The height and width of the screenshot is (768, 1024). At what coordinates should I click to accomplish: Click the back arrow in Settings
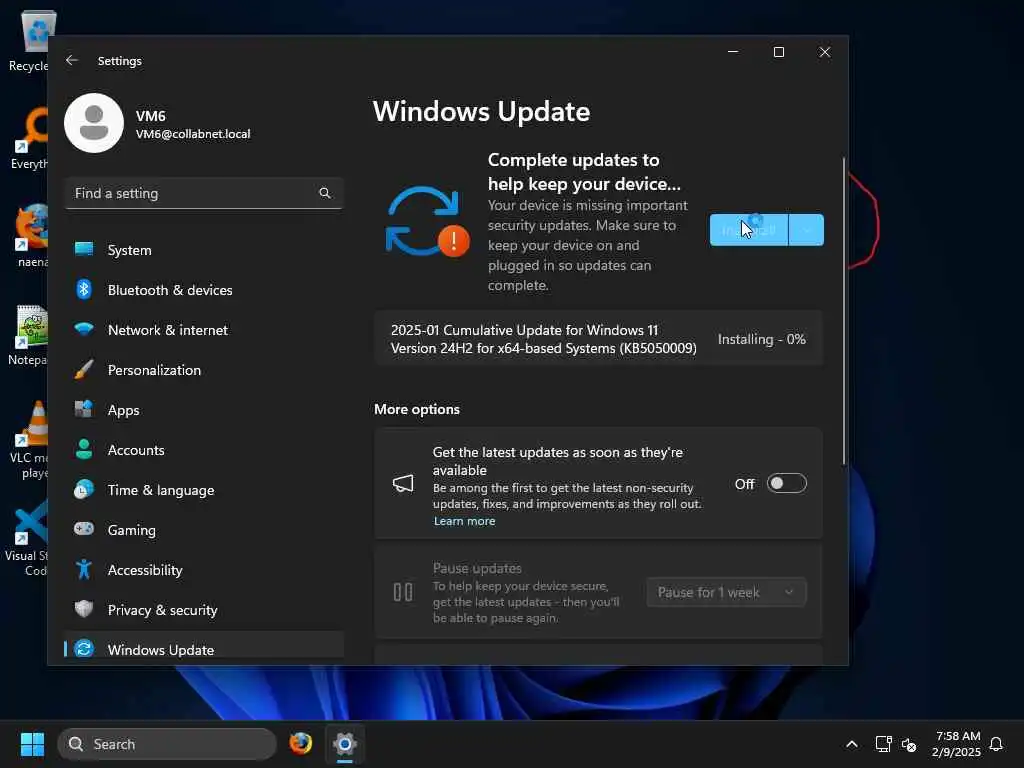click(x=72, y=60)
